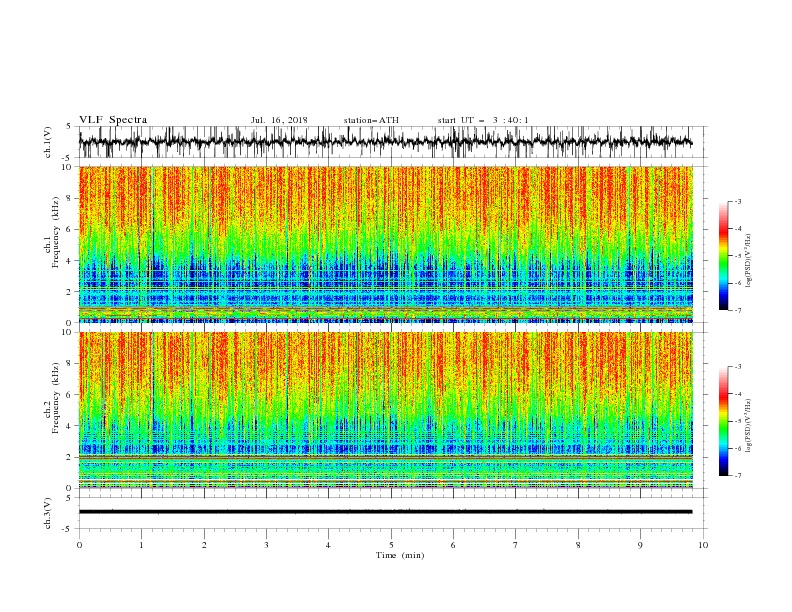Click the log(PSD) label beside ch.2 colorbar
792x612 pixels.
point(749,425)
